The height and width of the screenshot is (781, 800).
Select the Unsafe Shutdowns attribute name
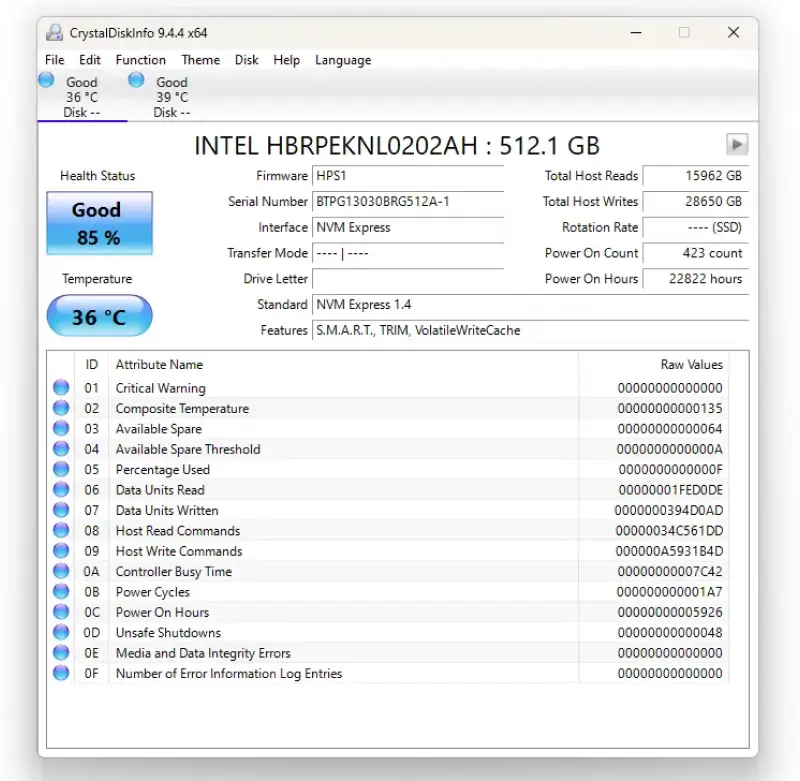(x=168, y=633)
